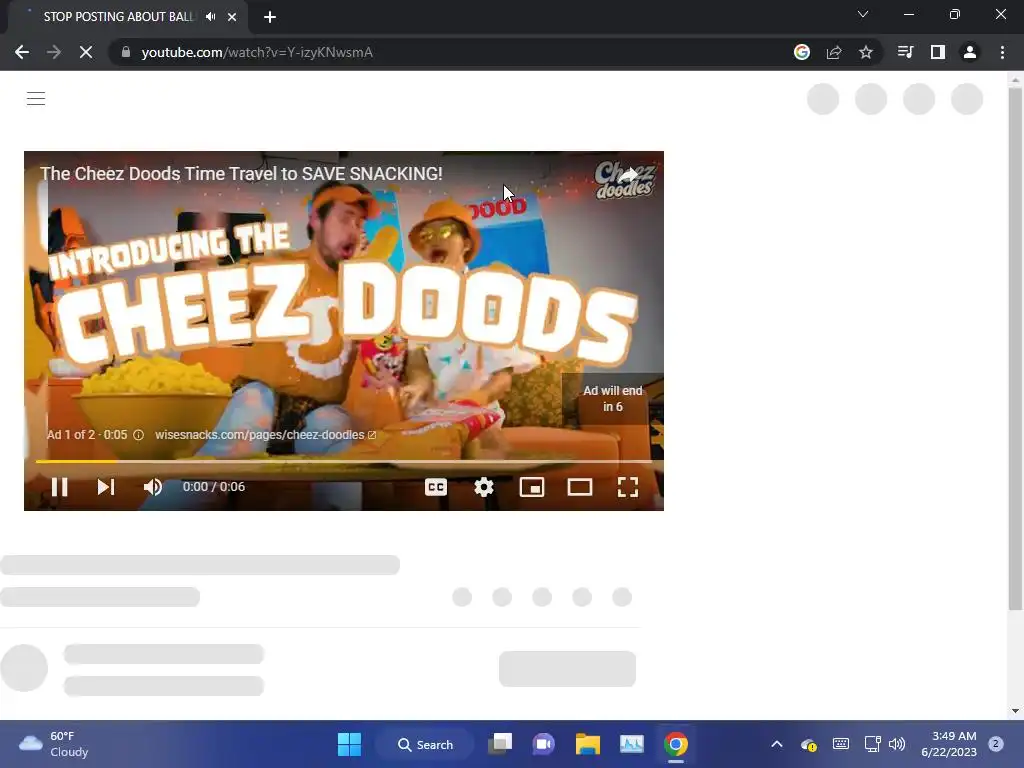Skip to next video with Next button
This screenshot has width=1024, height=768.
[106, 487]
